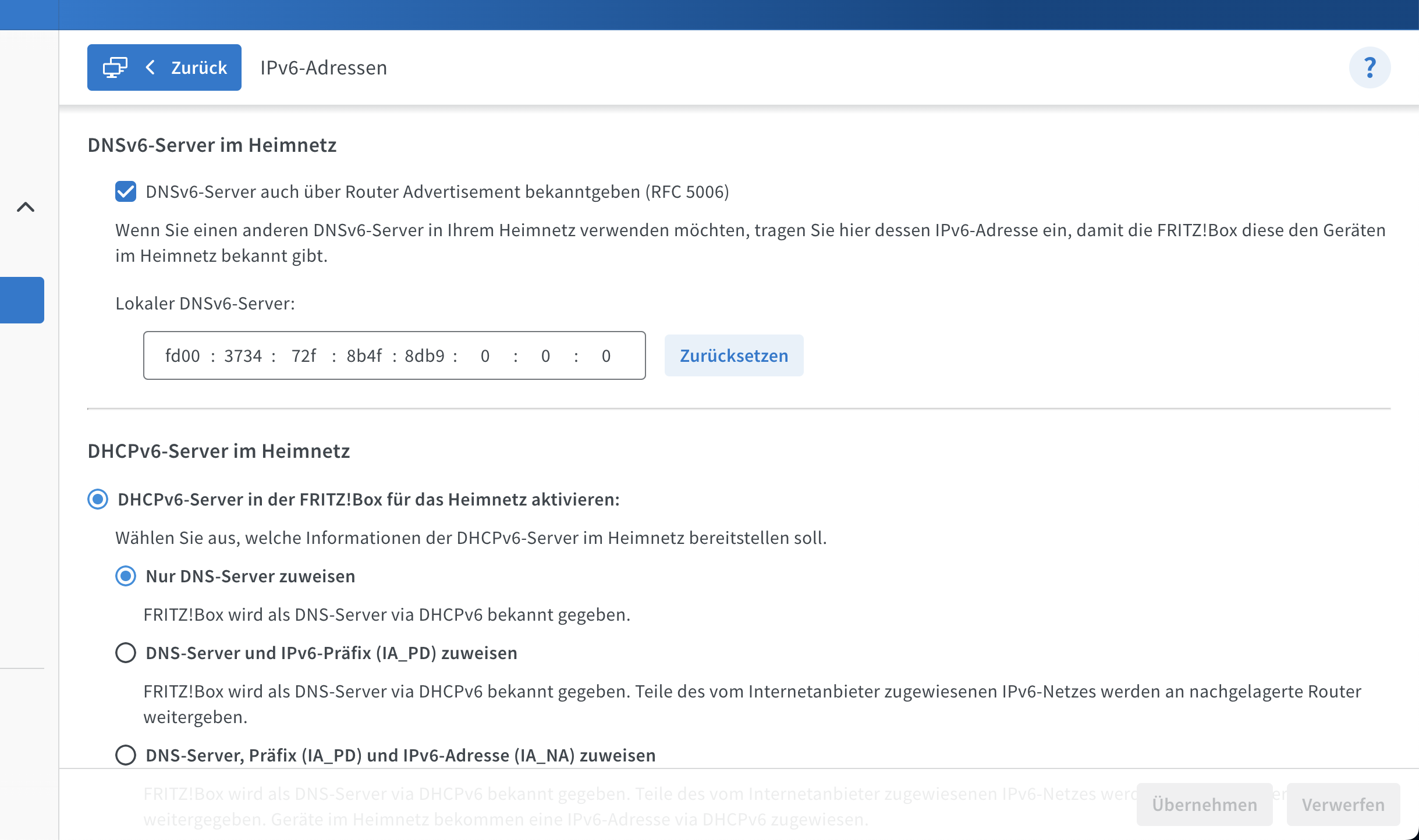
Task: Select DHCPv6-Server in der FRITZ!Box aktivieren radio
Action: tap(98, 499)
